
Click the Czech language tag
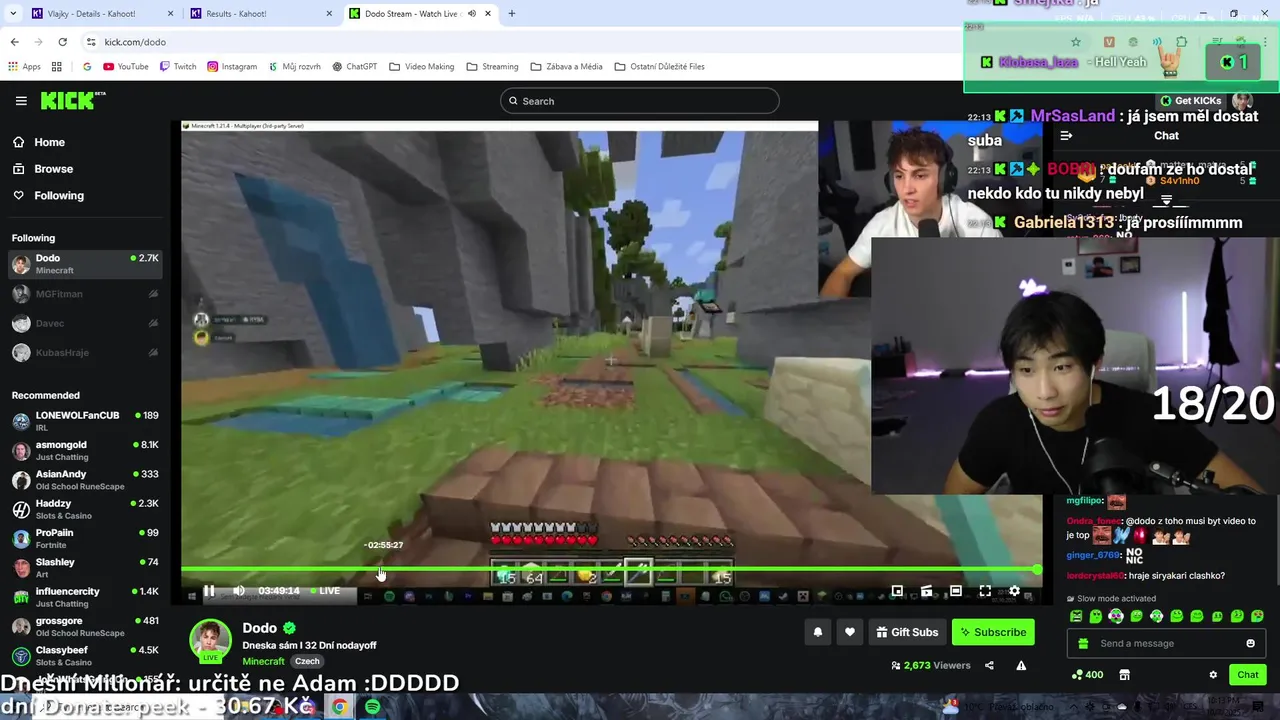tap(307, 661)
